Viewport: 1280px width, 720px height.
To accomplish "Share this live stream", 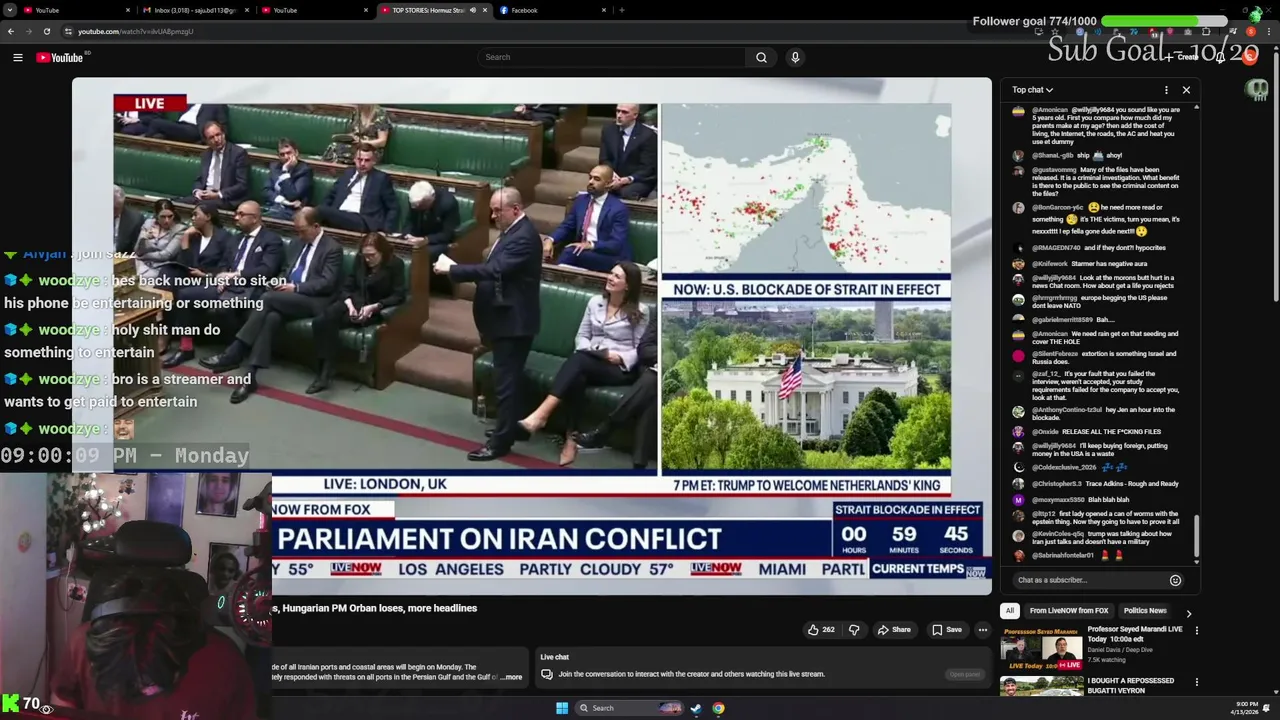I will click(894, 630).
